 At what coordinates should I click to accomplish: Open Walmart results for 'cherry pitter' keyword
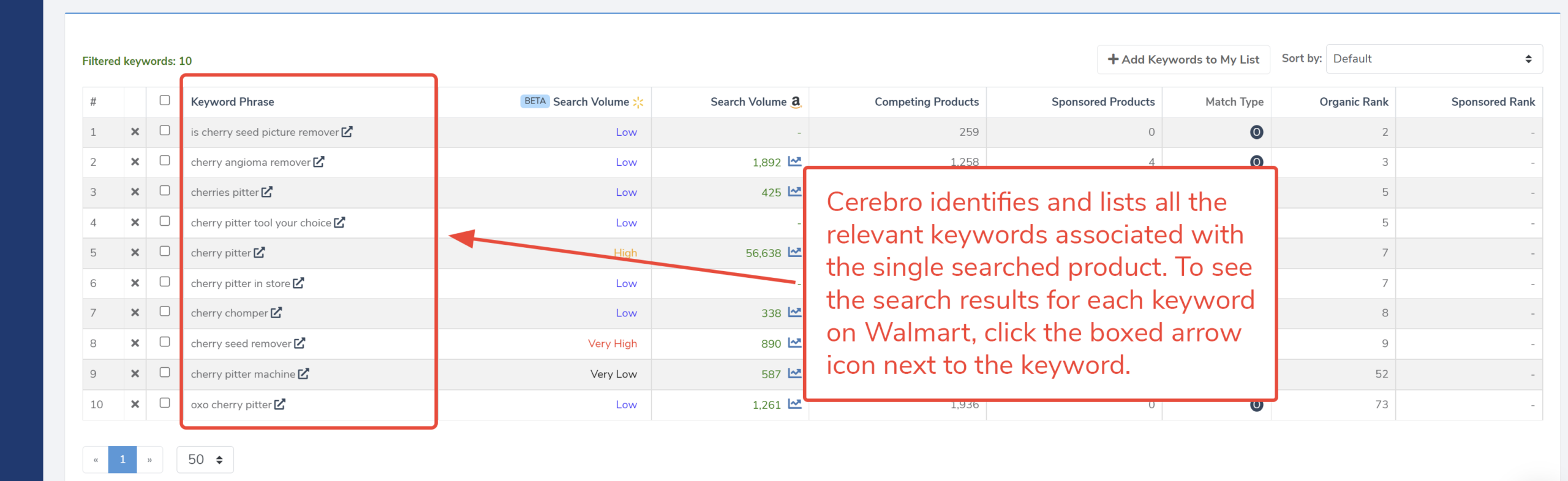point(259,252)
